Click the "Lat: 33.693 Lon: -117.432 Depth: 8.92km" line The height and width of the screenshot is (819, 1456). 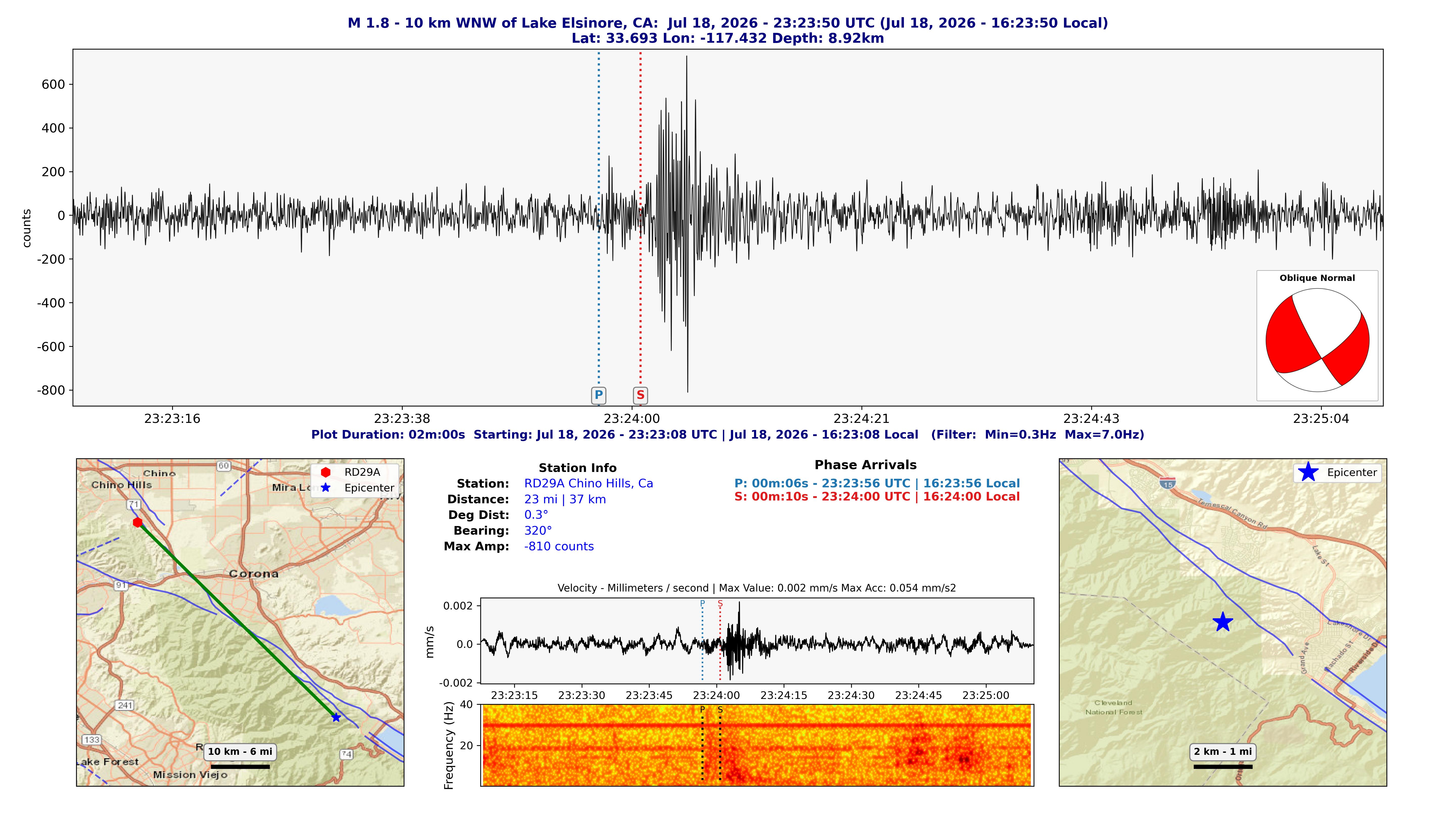(728, 38)
